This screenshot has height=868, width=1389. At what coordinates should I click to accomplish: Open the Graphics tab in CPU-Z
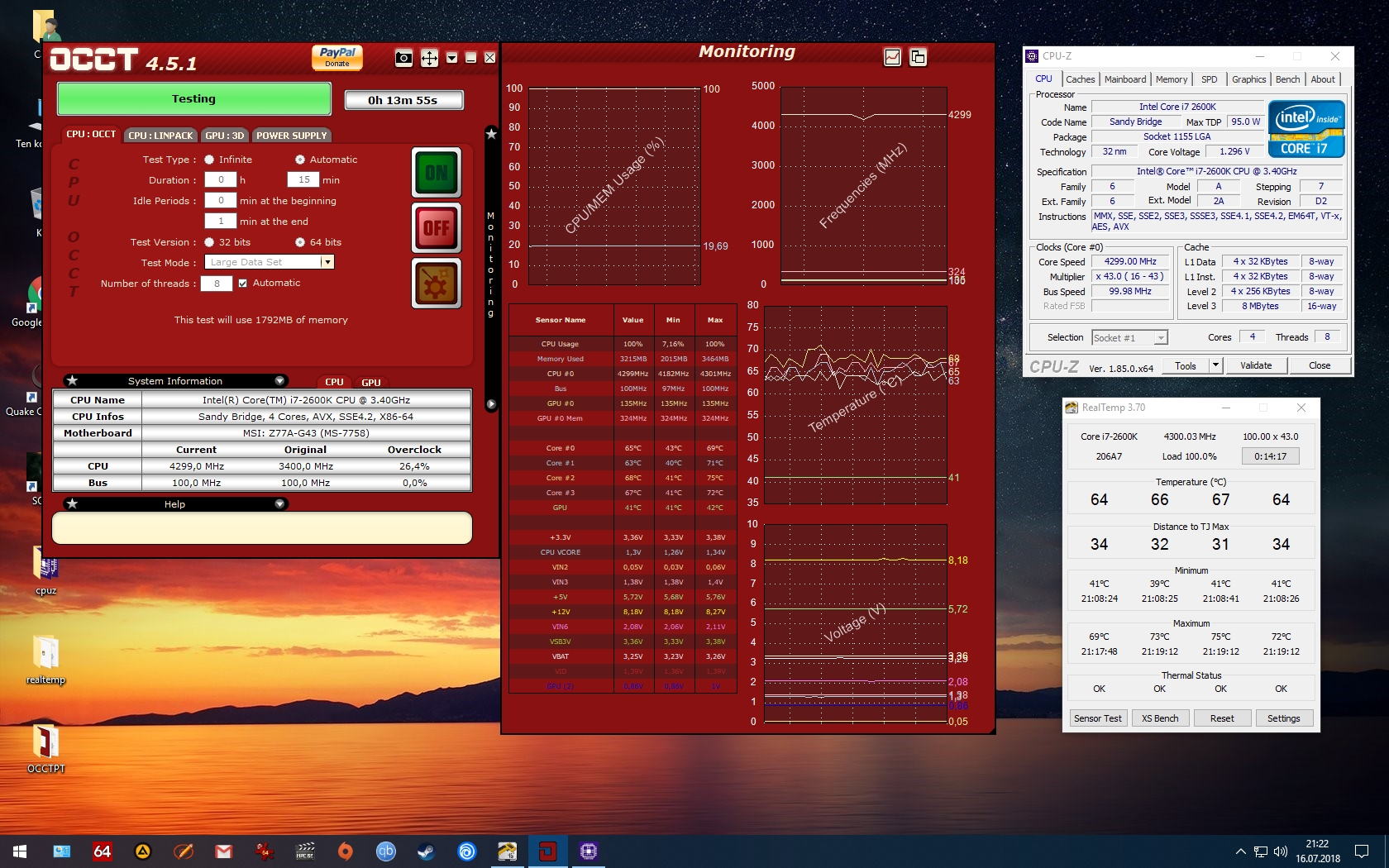(1248, 79)
